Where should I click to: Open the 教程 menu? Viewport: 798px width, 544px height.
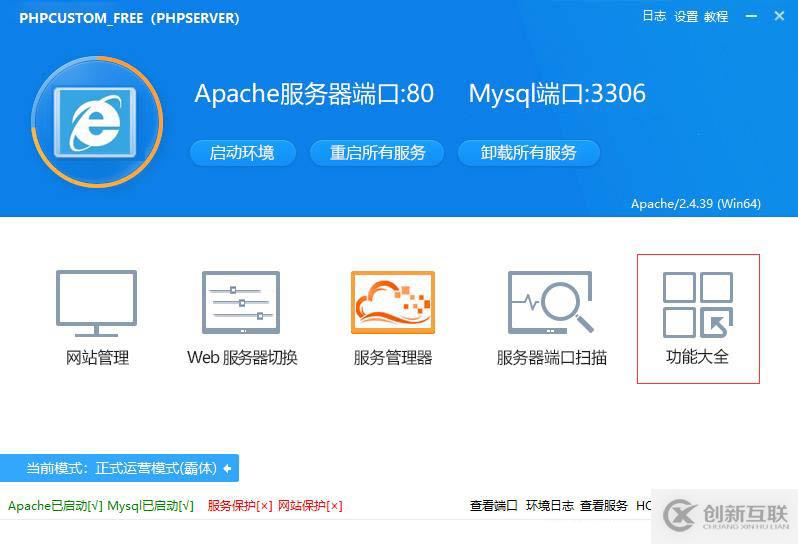(716, 16)
